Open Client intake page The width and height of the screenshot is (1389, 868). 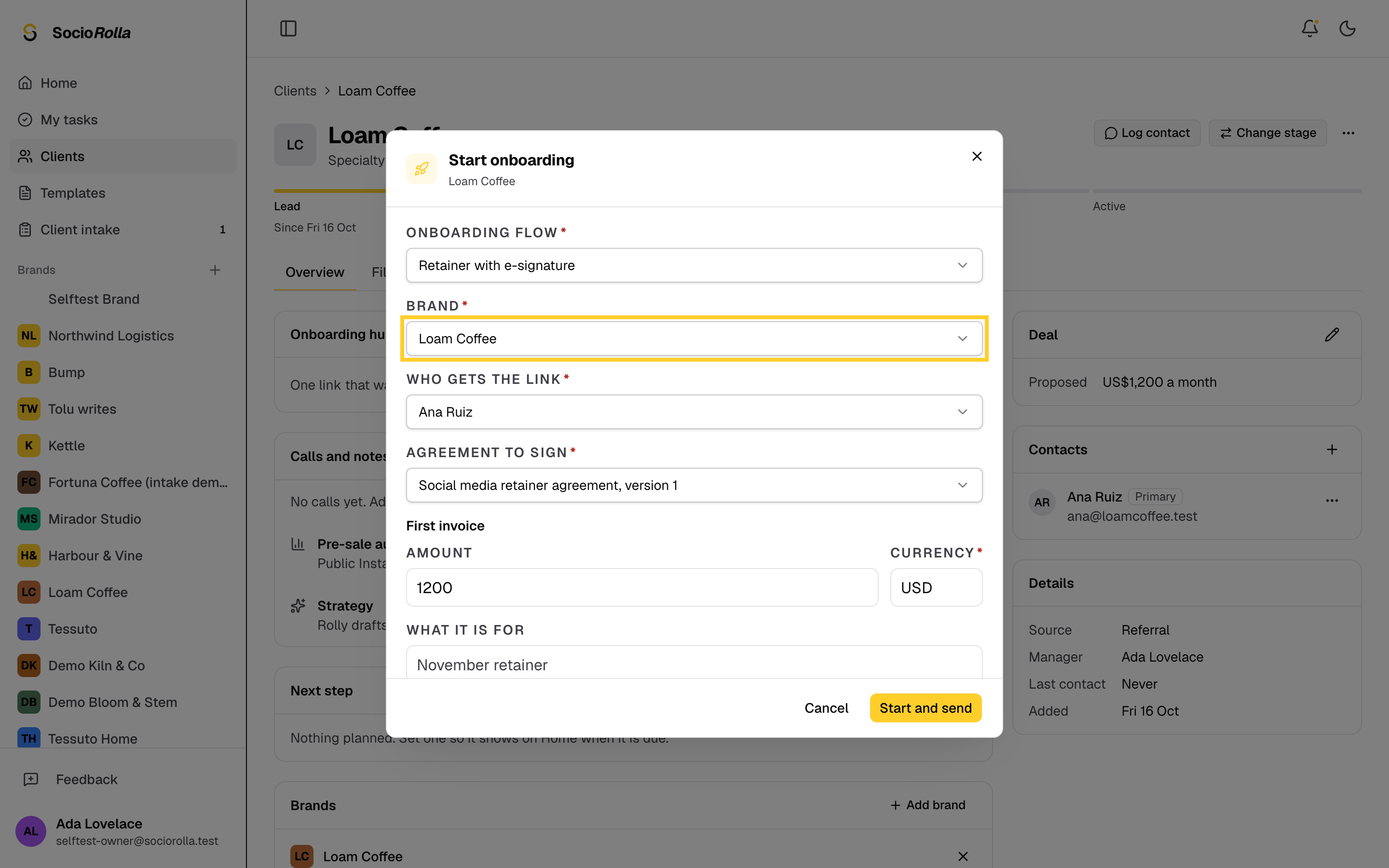(123, 230)
